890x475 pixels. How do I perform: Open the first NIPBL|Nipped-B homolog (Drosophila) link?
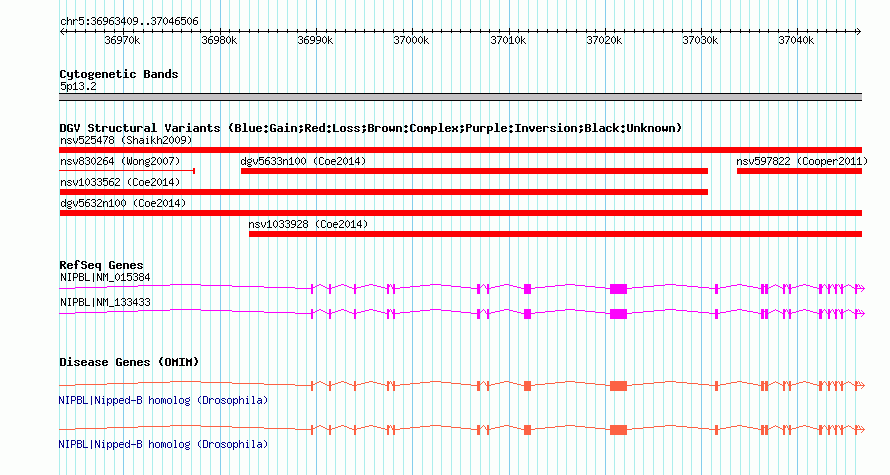163,401
